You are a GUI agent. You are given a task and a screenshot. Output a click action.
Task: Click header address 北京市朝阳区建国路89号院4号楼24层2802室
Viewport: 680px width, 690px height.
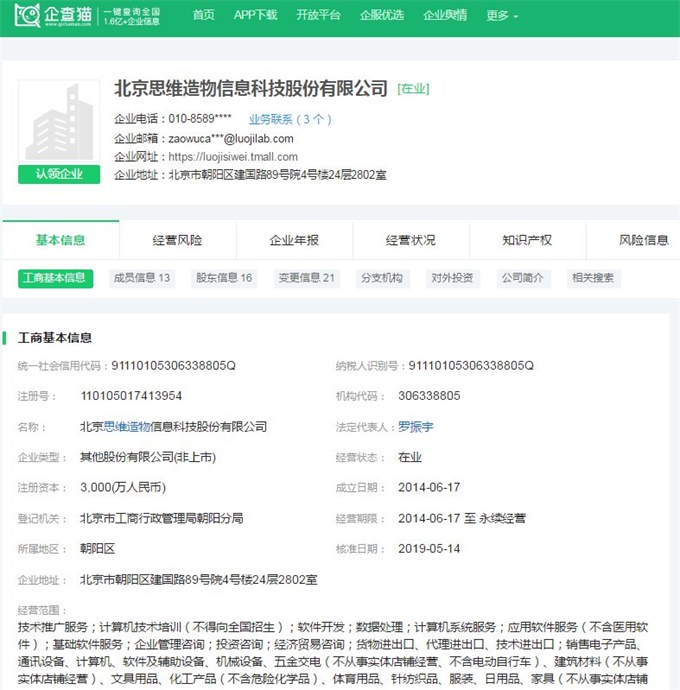pyautogui.click(x=277, y=175)
